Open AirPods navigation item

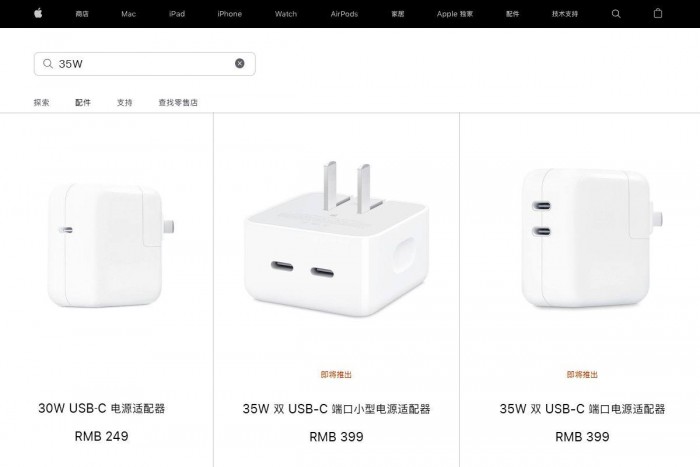tap(344, 14)
